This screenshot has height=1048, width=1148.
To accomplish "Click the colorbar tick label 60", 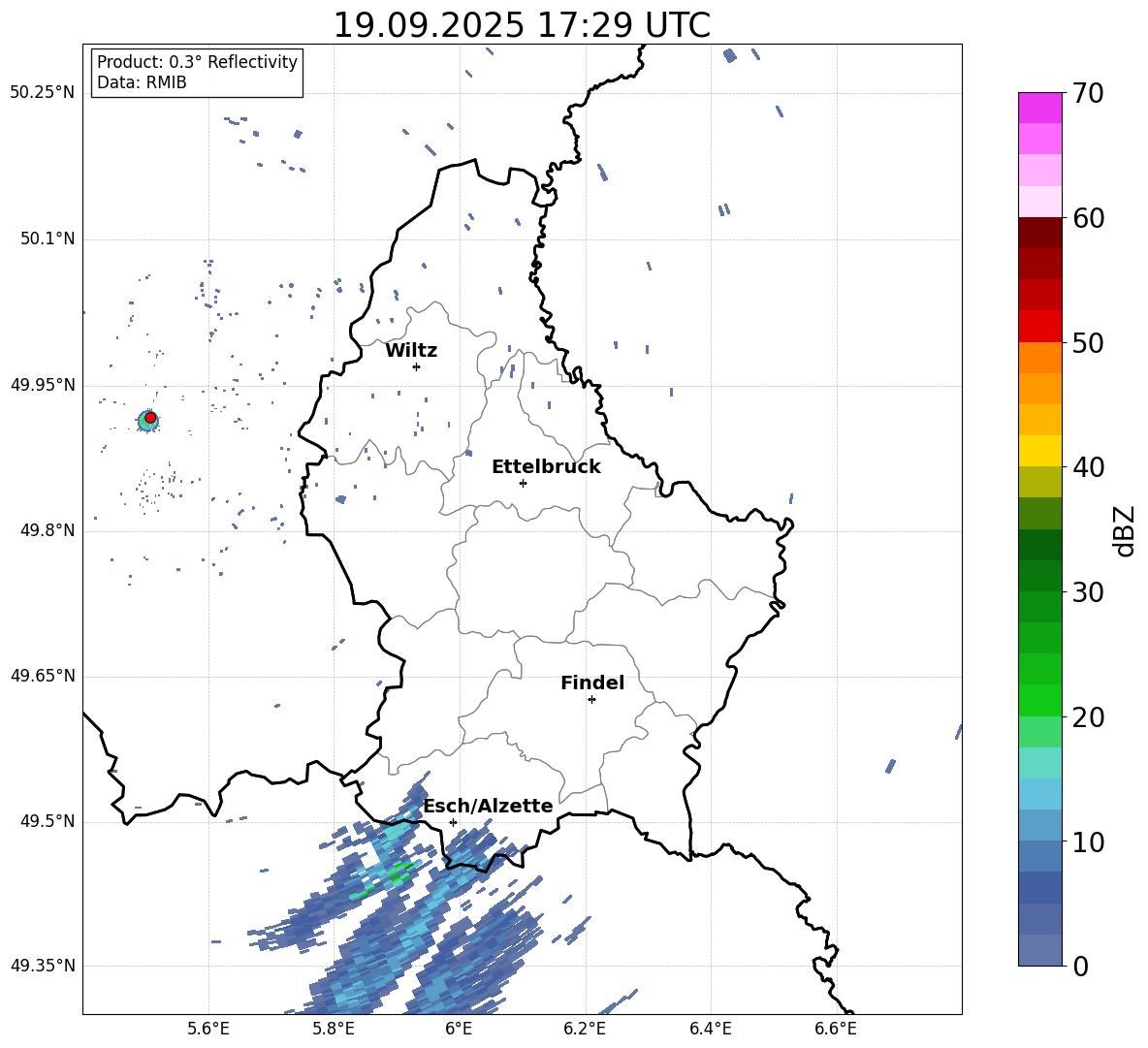I will coord(1088,218).
